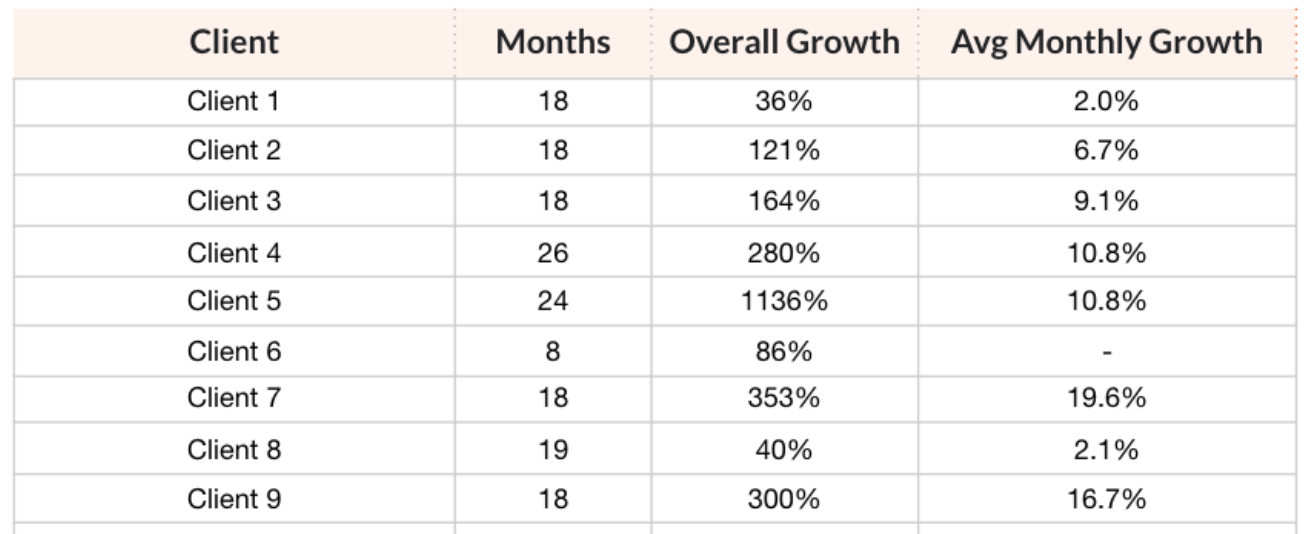Click the Client 5 cell
Image resolution: width=1312 pixels, height=534 pixels.
(234, 301)
